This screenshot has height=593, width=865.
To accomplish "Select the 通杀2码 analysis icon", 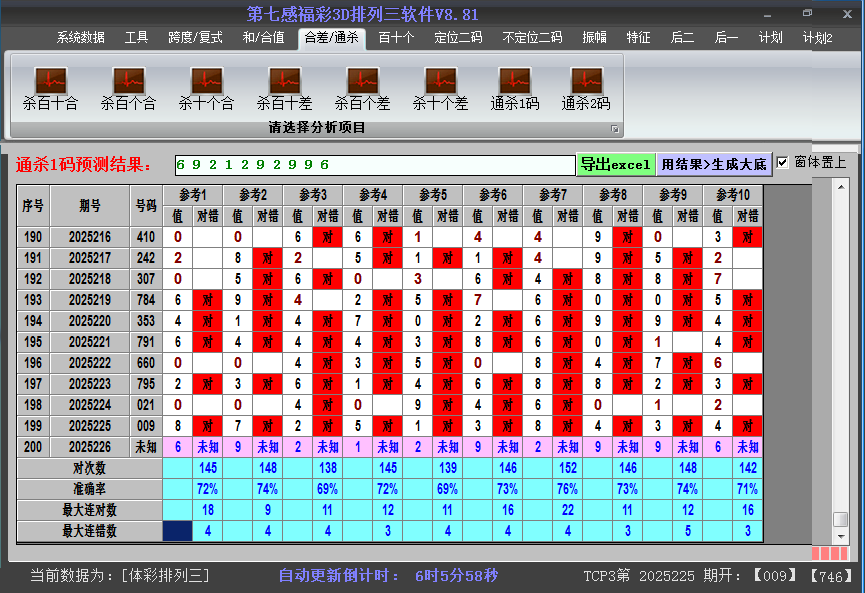I will coord(586,88).
